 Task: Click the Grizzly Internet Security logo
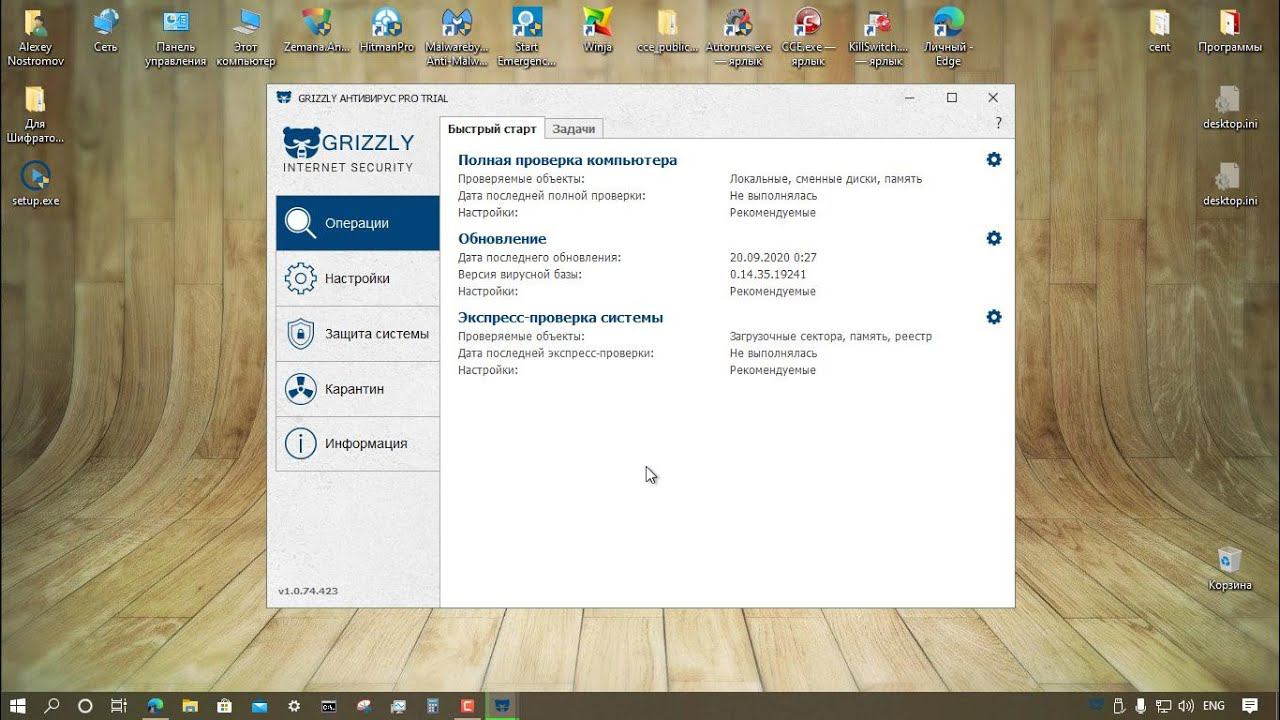point(348,150)
